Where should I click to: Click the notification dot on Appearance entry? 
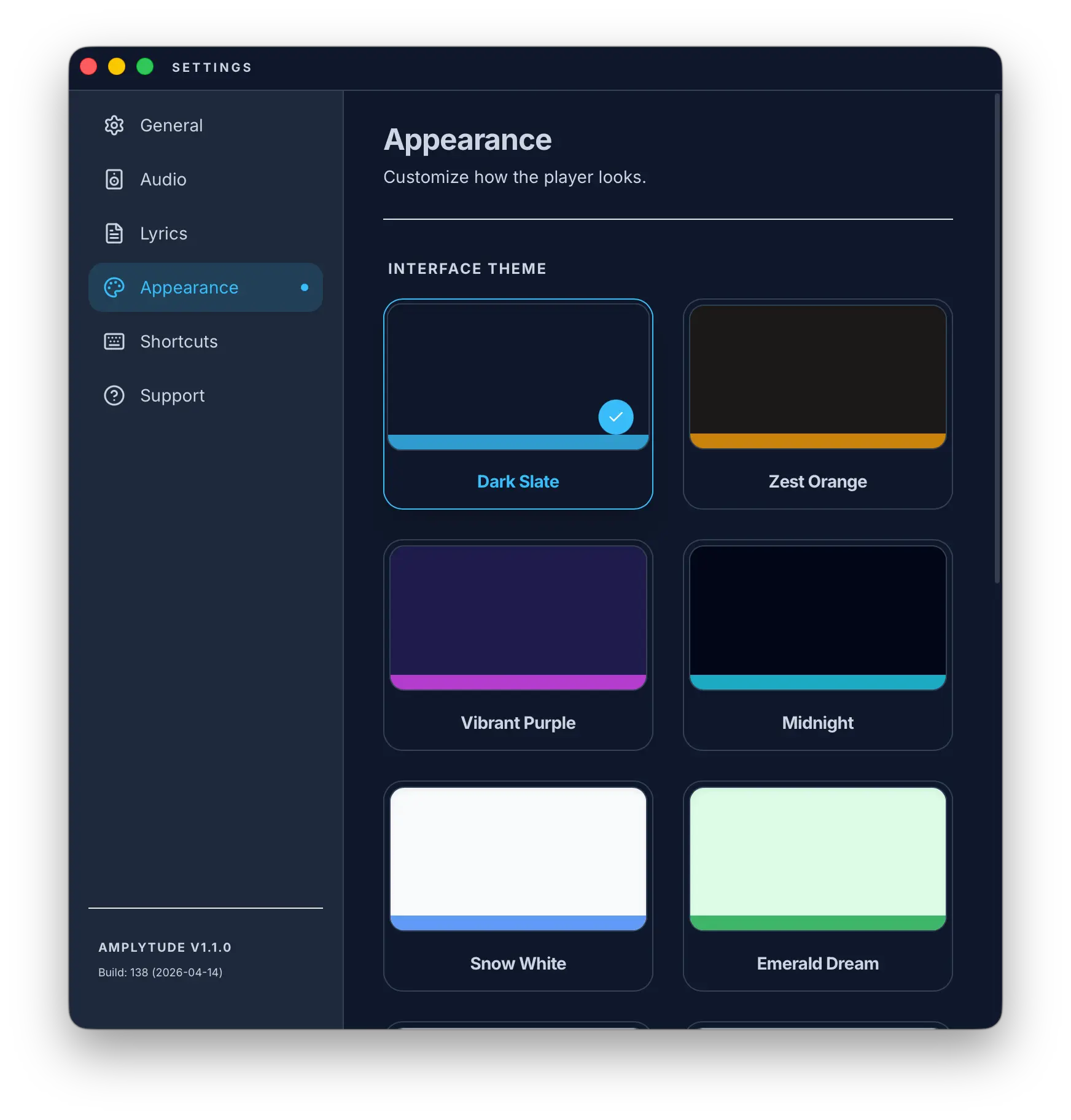305,287
